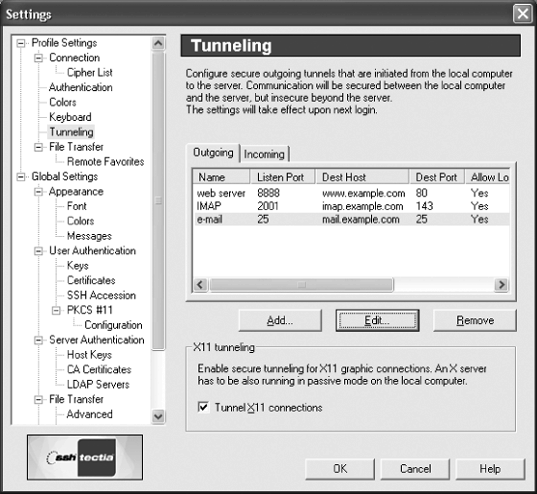This screenshot has height=494, width=537.
Task: Select Keys under User Authentication
Action: click(78, 266)
